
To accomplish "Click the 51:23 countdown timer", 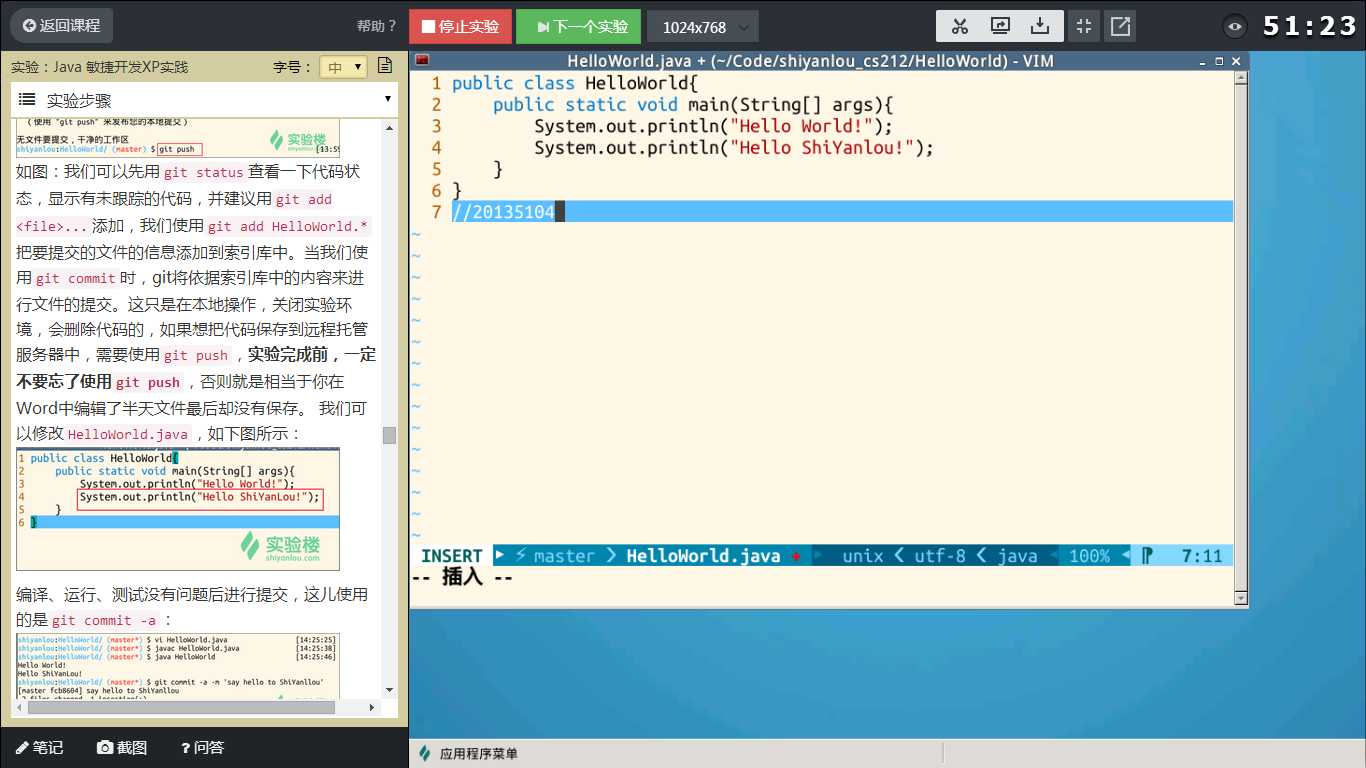I will tap(1309, 26).
